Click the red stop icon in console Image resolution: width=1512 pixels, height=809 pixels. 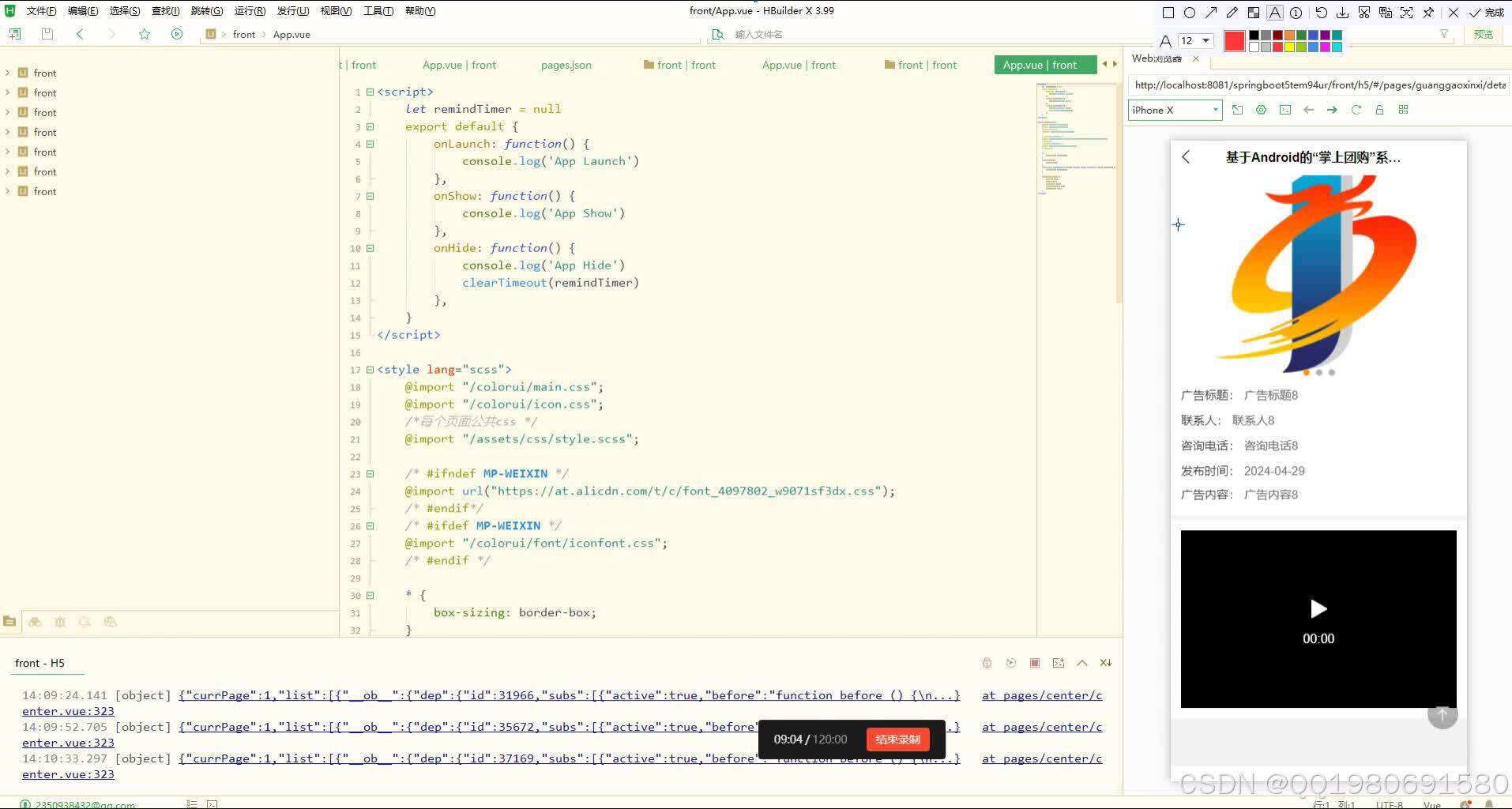click(1035, 663)
